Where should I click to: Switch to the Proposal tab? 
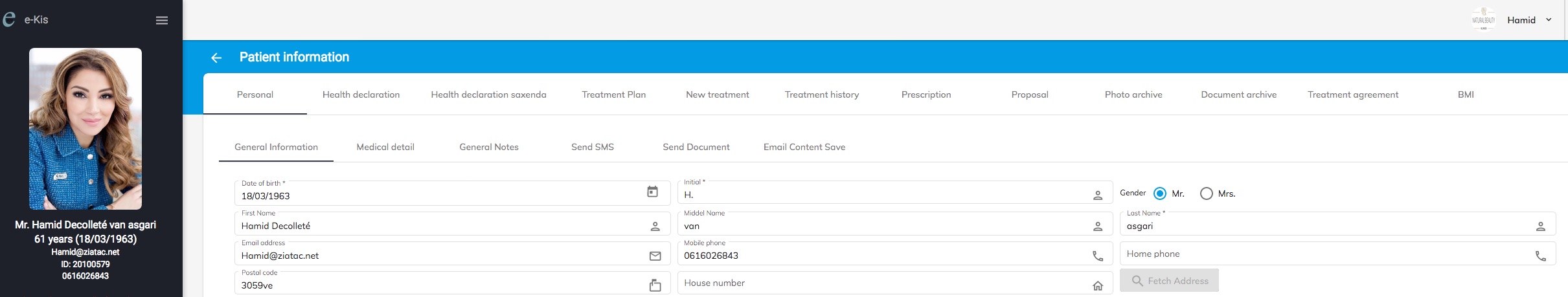[x=1030, y=94]
